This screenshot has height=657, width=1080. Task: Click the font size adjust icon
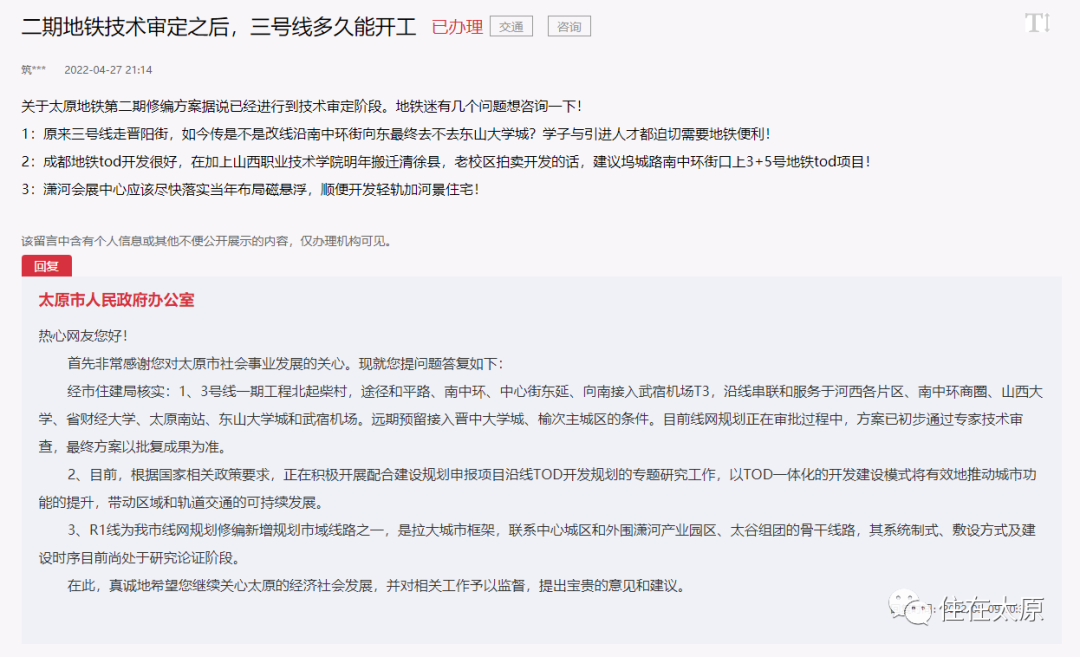tap(1037, 23)
